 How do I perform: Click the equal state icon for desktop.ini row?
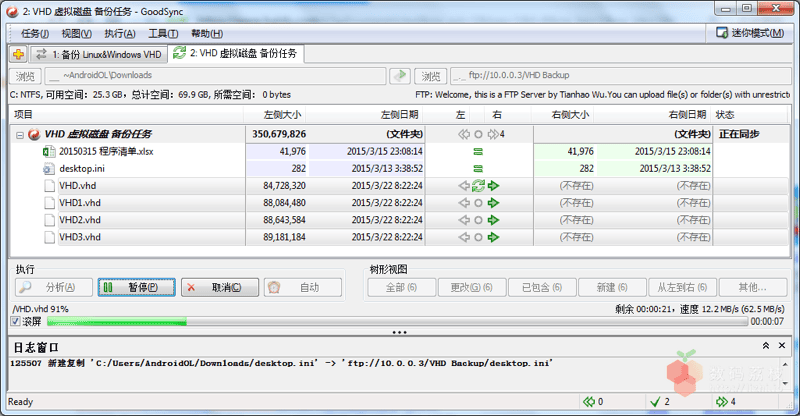tap(478, 168)
